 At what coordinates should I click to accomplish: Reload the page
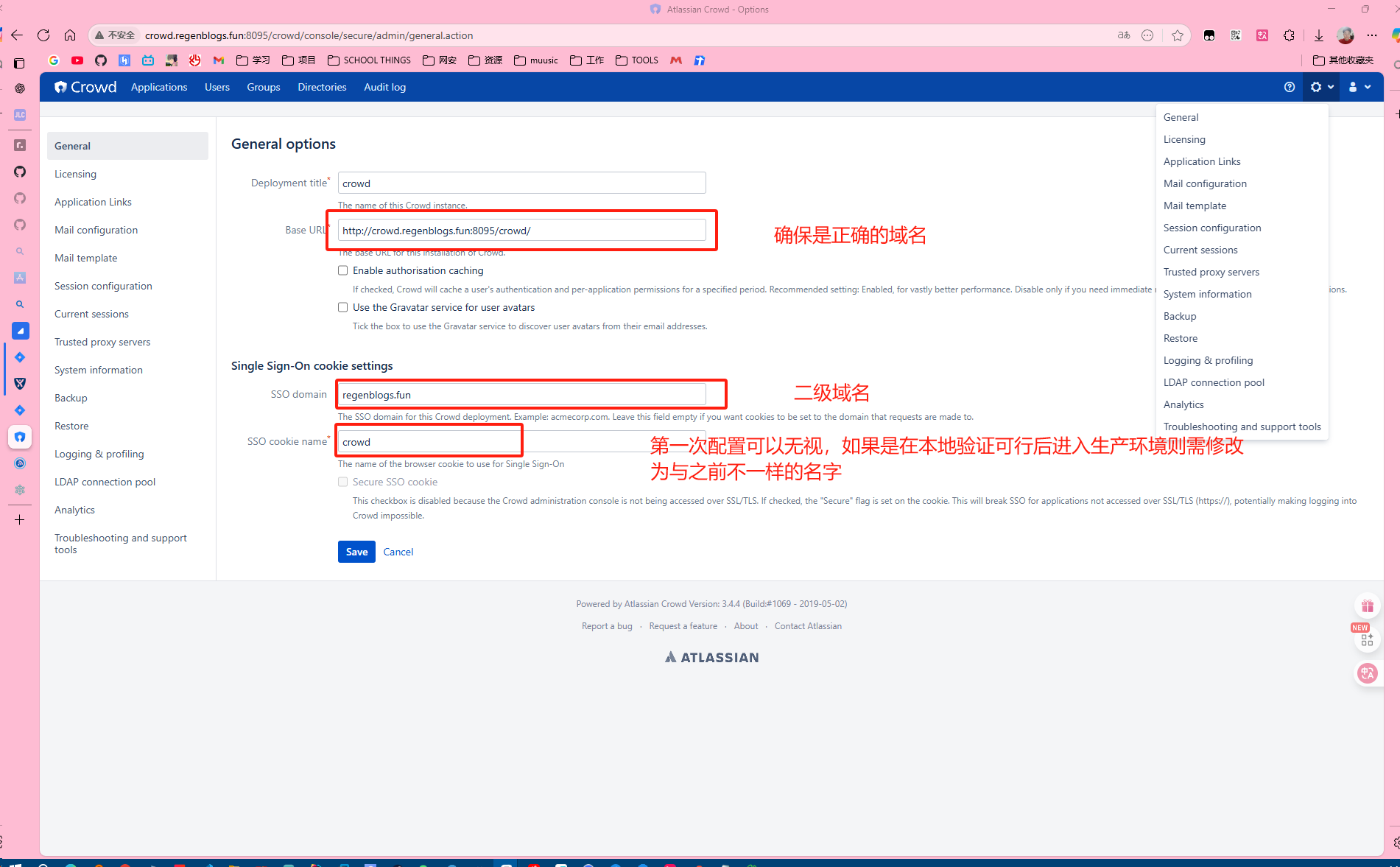[x=43, y=35]
